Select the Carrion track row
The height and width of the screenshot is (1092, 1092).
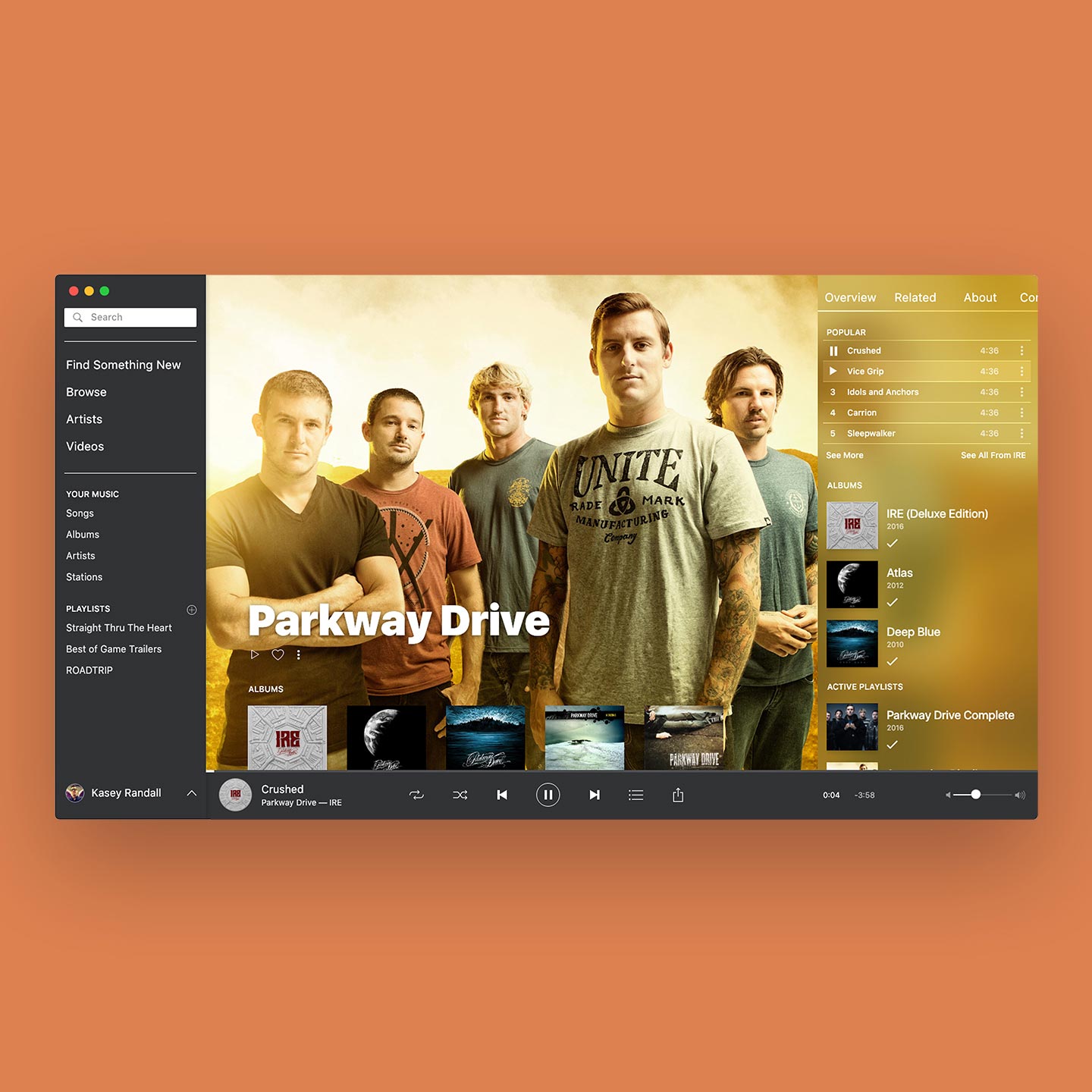point(927,413)
